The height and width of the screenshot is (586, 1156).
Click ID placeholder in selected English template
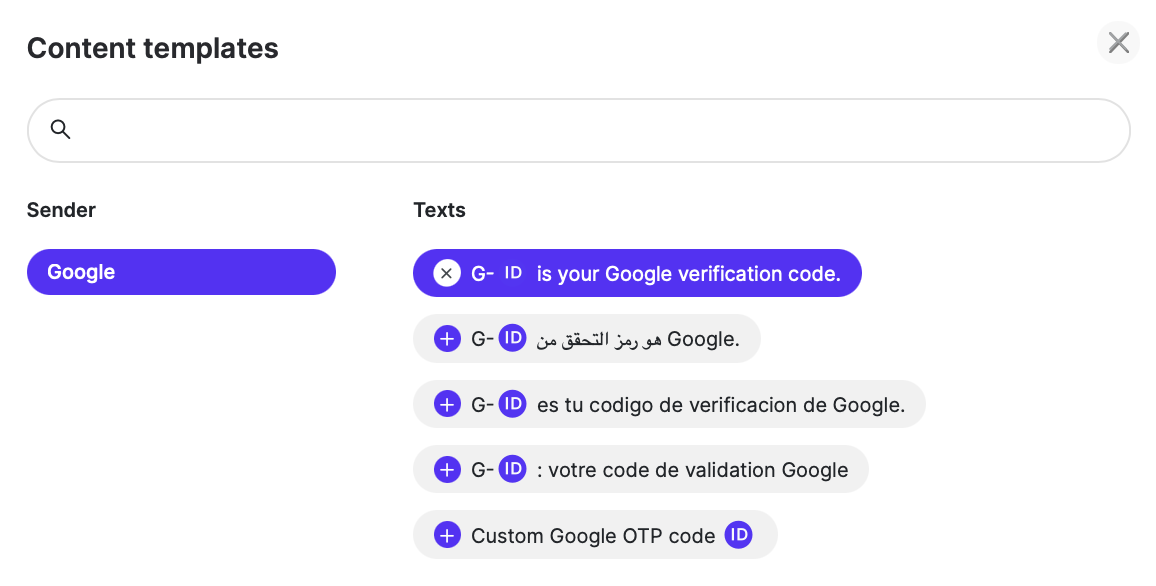512,273
